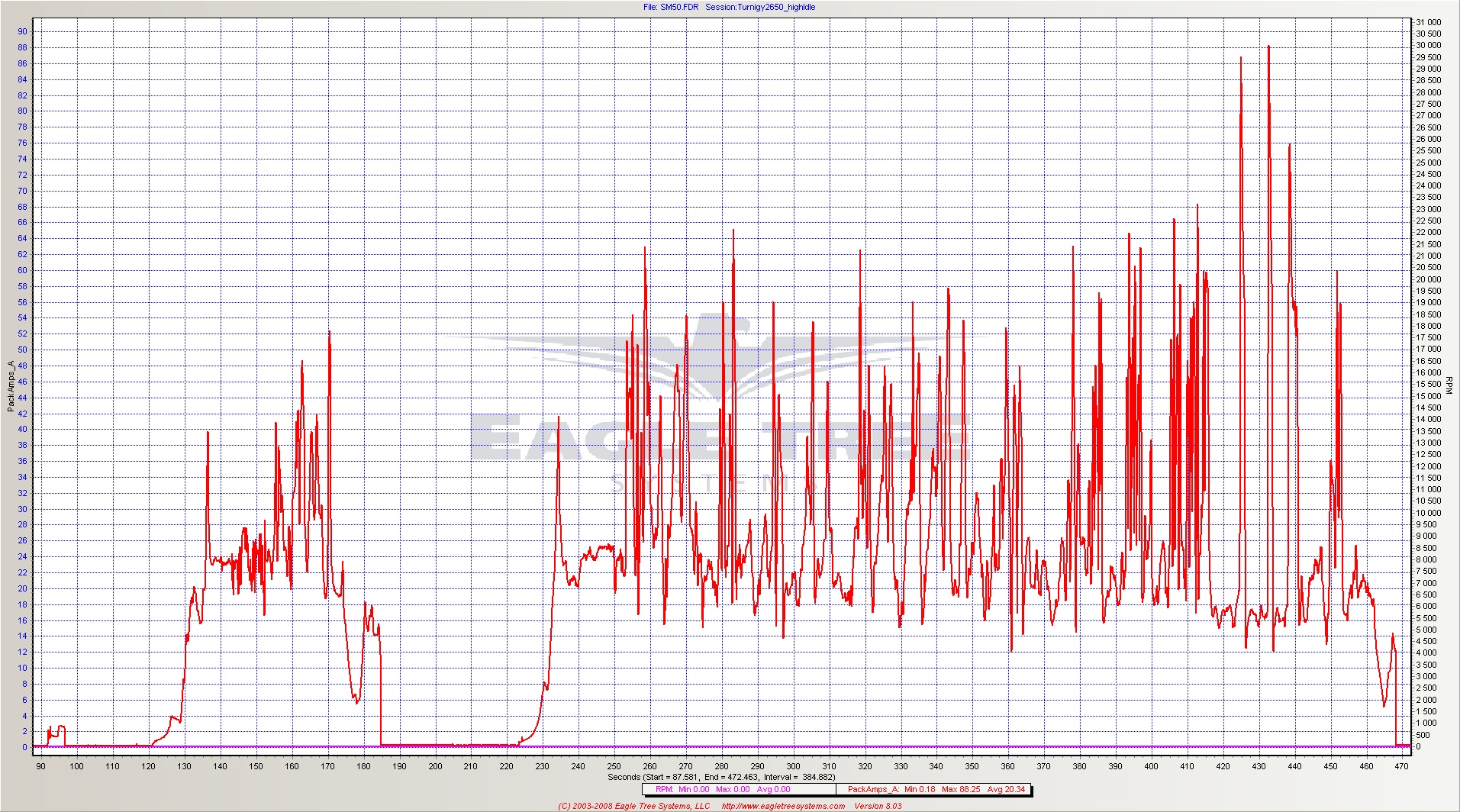Click the 50 label on amps axis

pyautogui.click(x=22, y=350)
